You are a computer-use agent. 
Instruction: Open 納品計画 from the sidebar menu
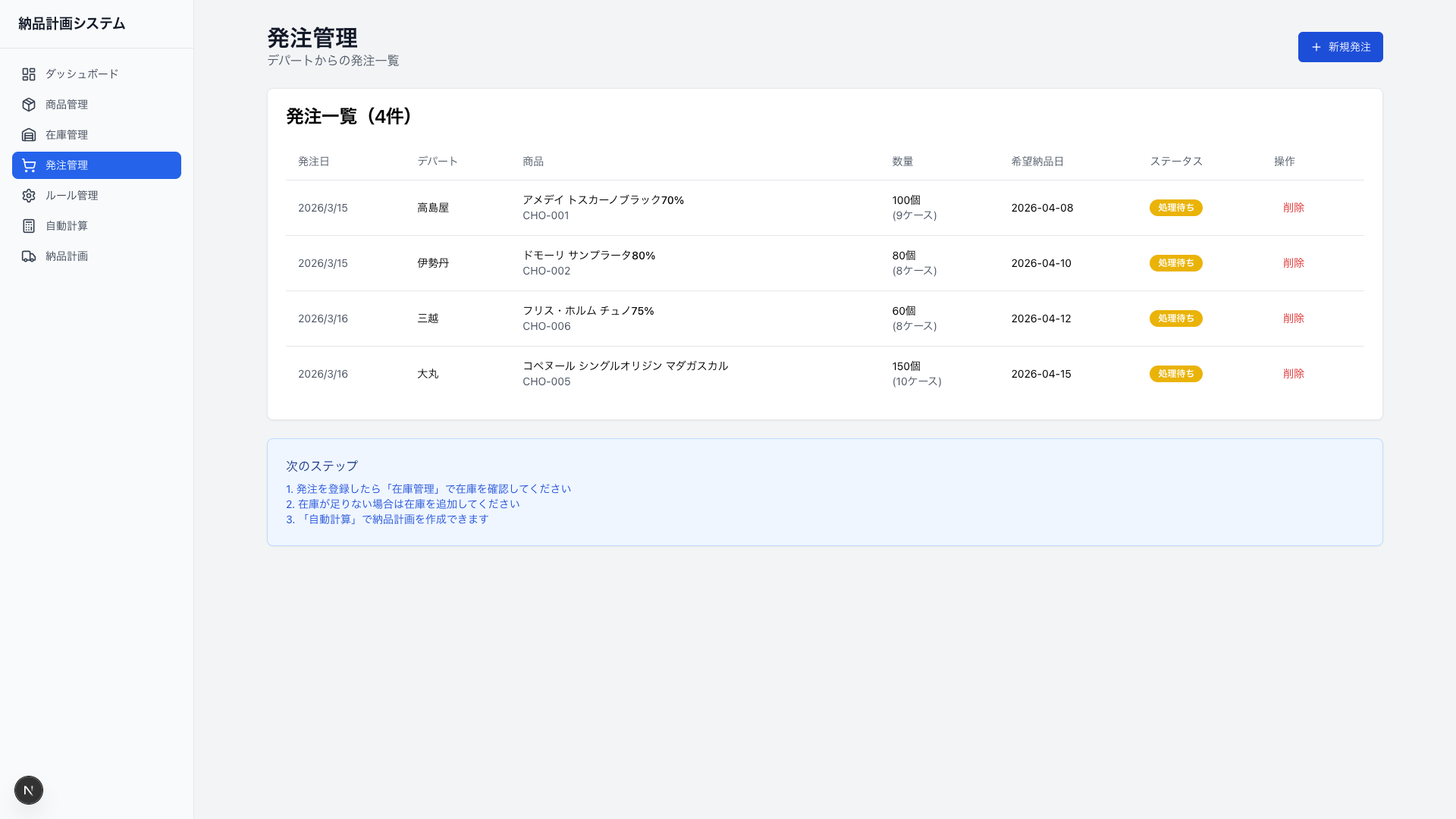point(65,256)
